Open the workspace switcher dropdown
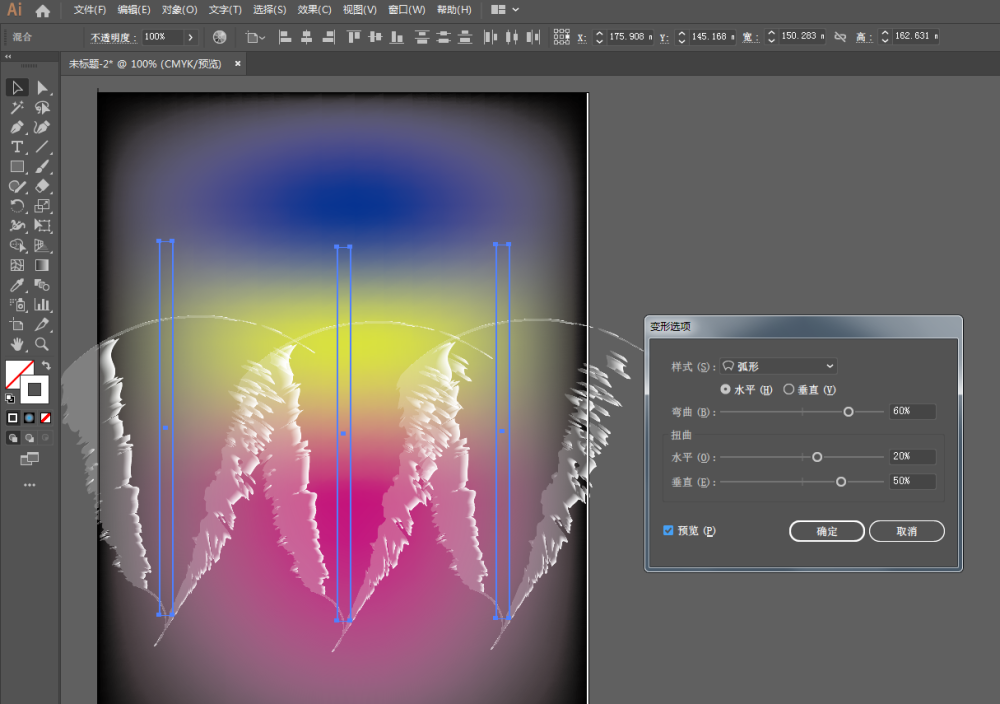This screenshot has height=704, width=1000. point(505,10)
